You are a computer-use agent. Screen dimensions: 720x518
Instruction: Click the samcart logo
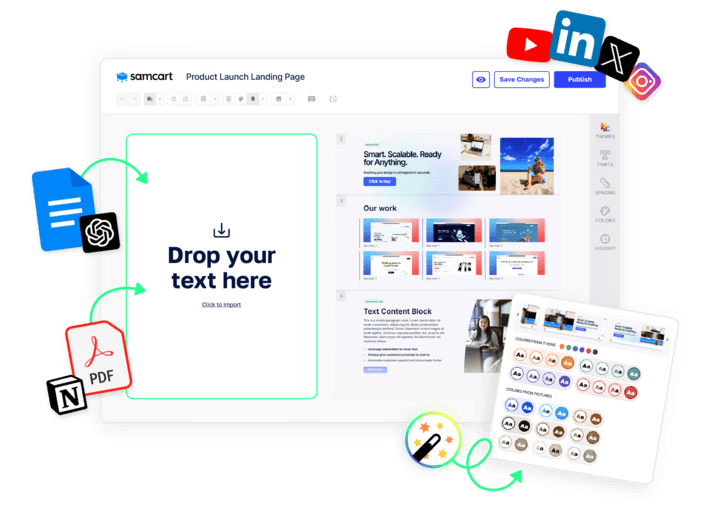point(145,77)
